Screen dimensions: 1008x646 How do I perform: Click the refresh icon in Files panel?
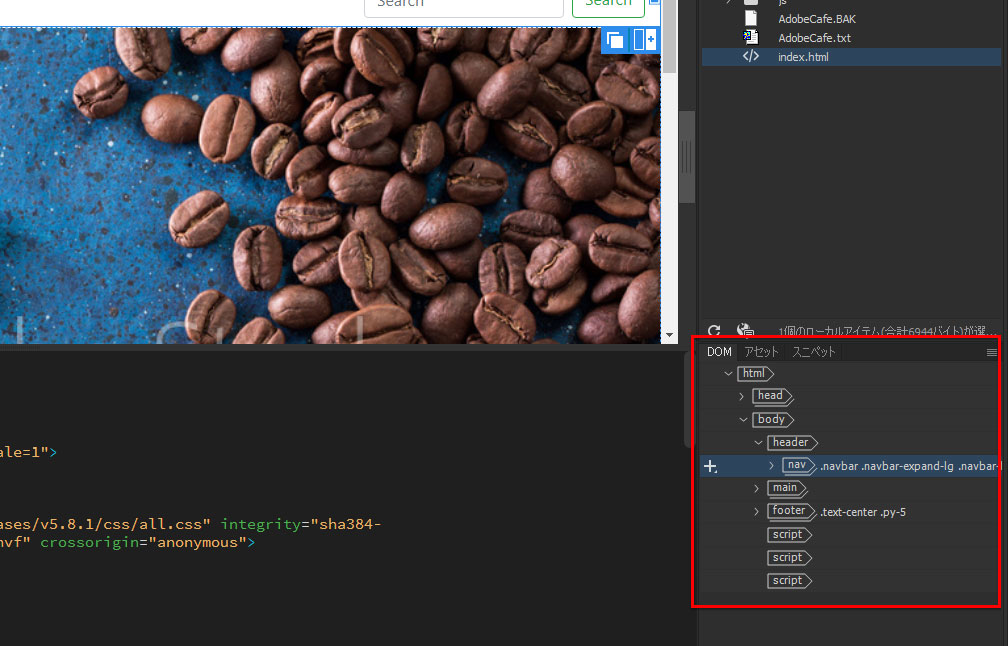coord(714,331)
